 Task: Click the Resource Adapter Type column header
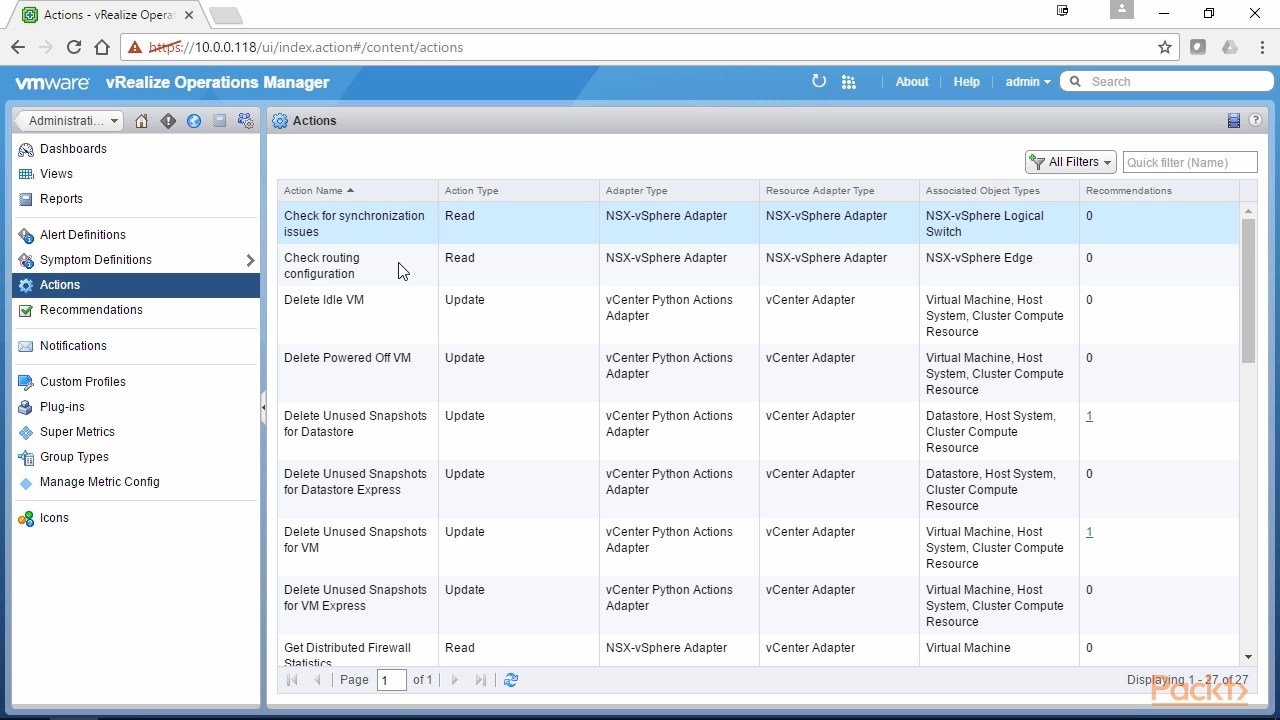point(839,190)
